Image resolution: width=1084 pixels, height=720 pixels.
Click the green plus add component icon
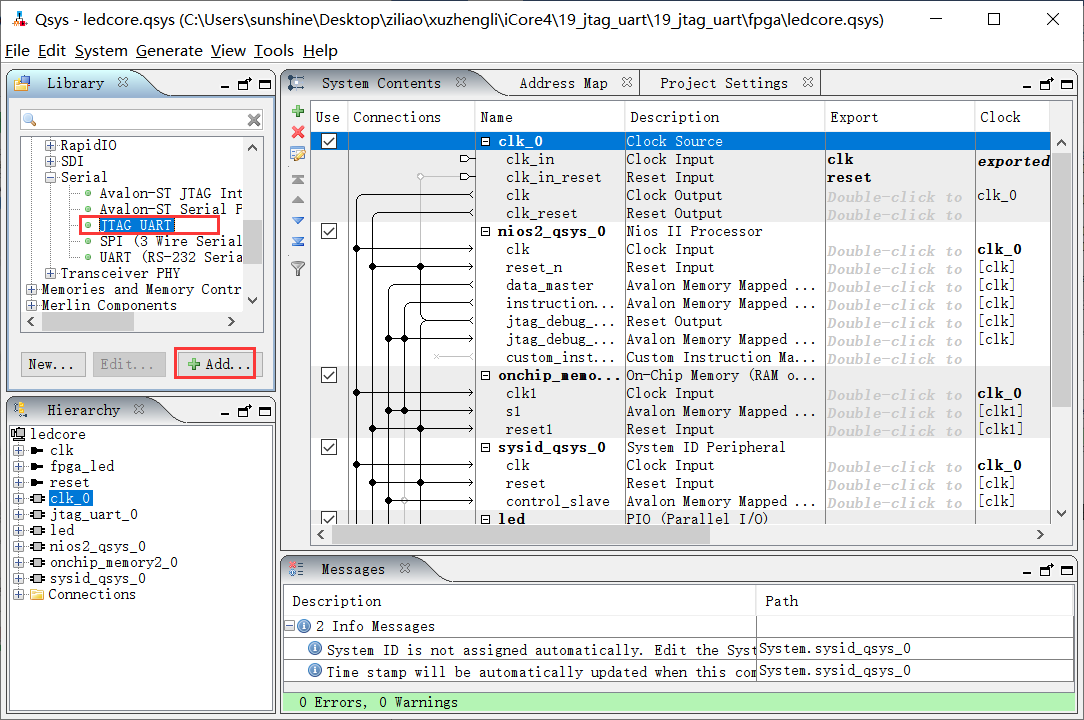[x=297, y=111]
